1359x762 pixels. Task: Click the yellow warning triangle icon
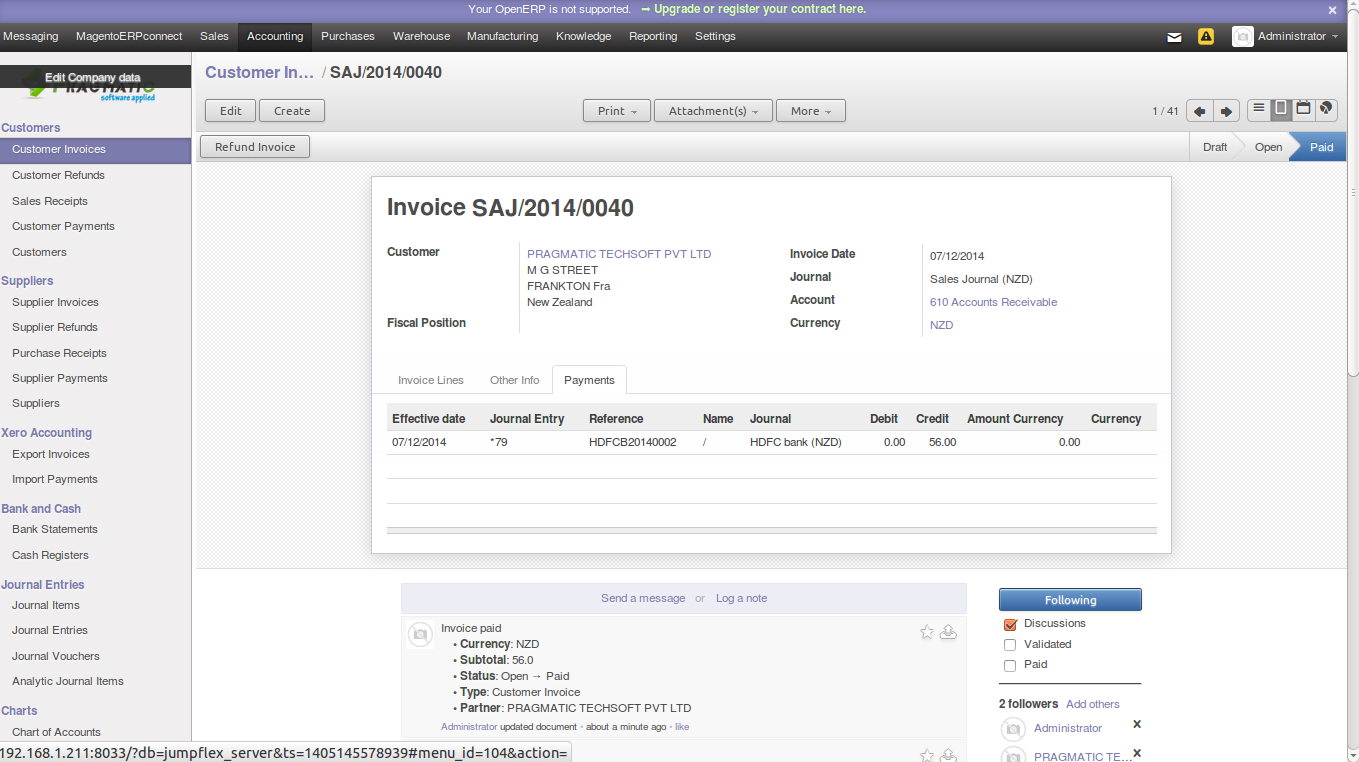1206,37
